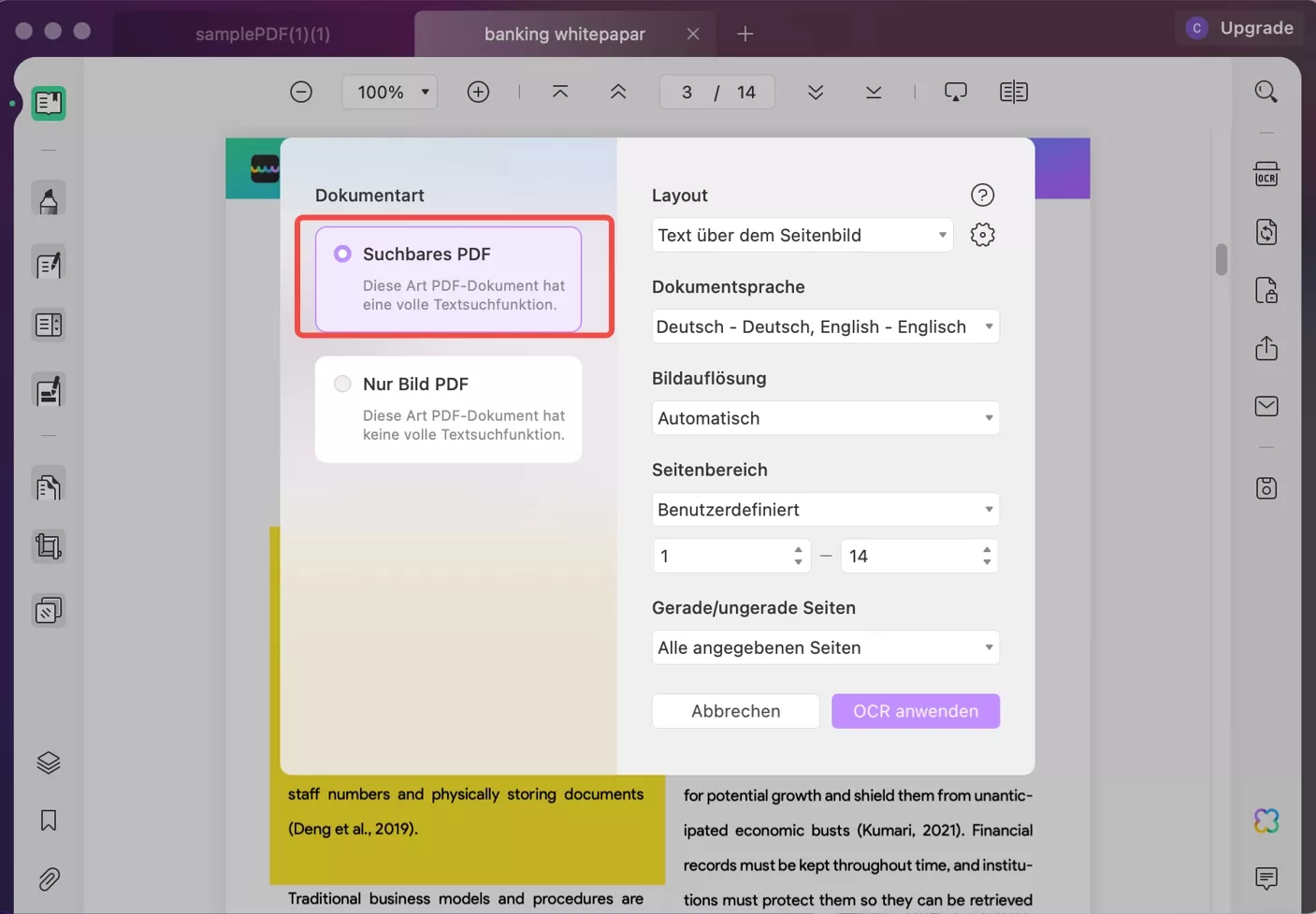Image resolution: width=1316 pixels, height=914 pixels.
Task: Open the Attachments paperclip icon
Action: pyautogui.click(x=49, y=879)
